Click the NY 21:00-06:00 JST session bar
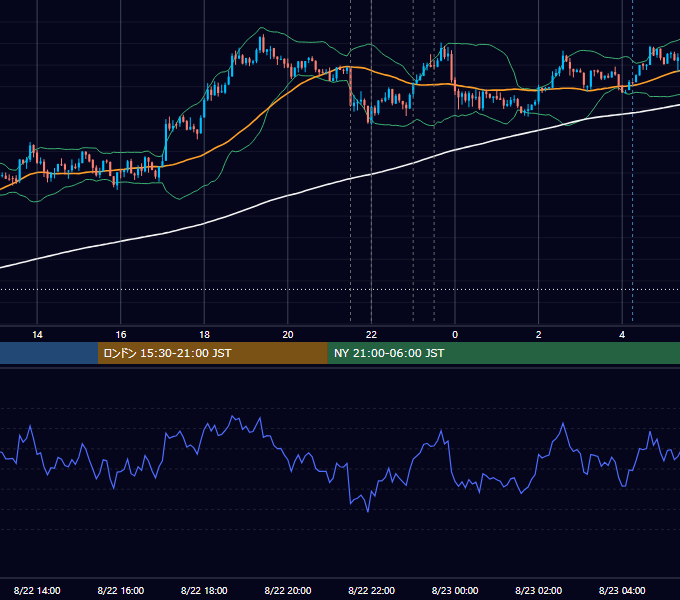 [503, 353]
